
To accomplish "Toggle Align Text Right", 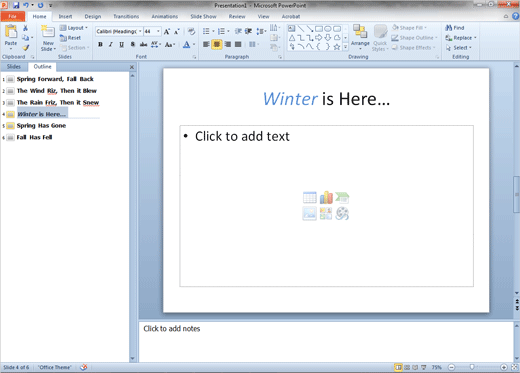I will pos(228,44).
